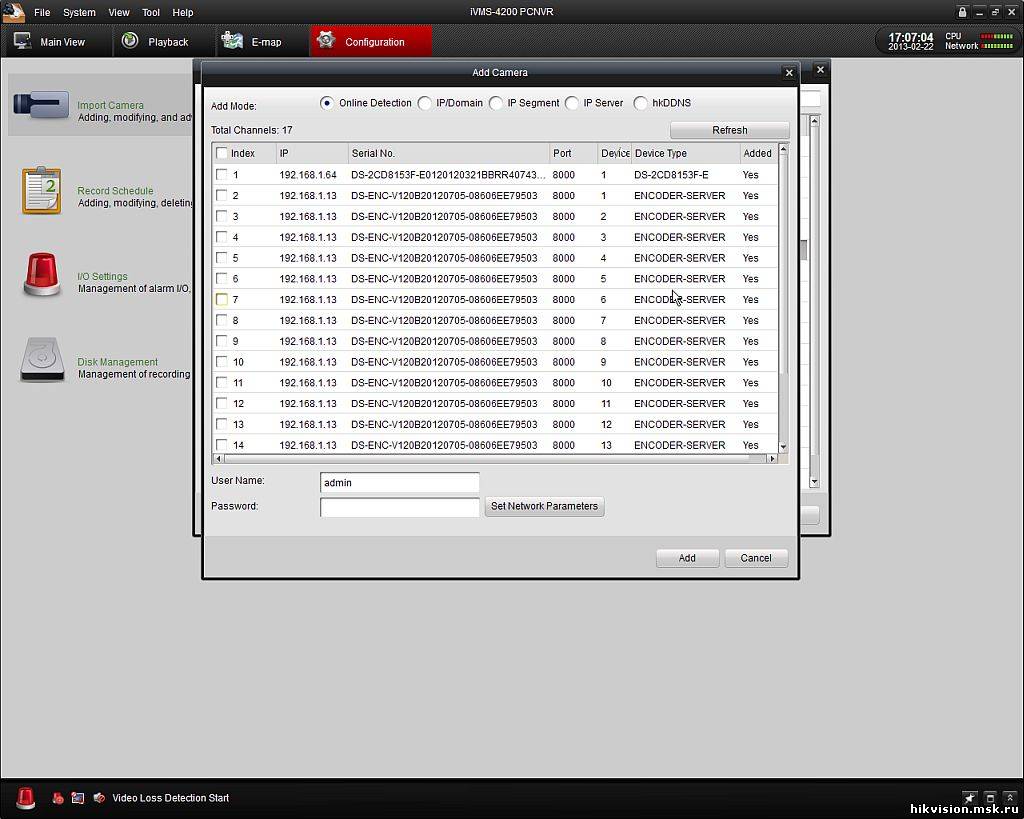
Task: Open the System menu
Action: [79, 12]
